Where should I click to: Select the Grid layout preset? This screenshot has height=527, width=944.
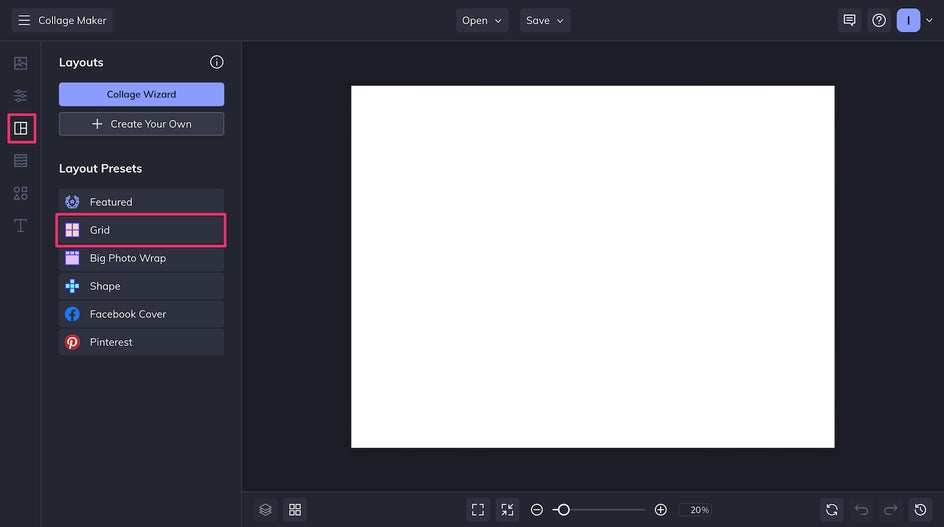click(x=141, y=230)
